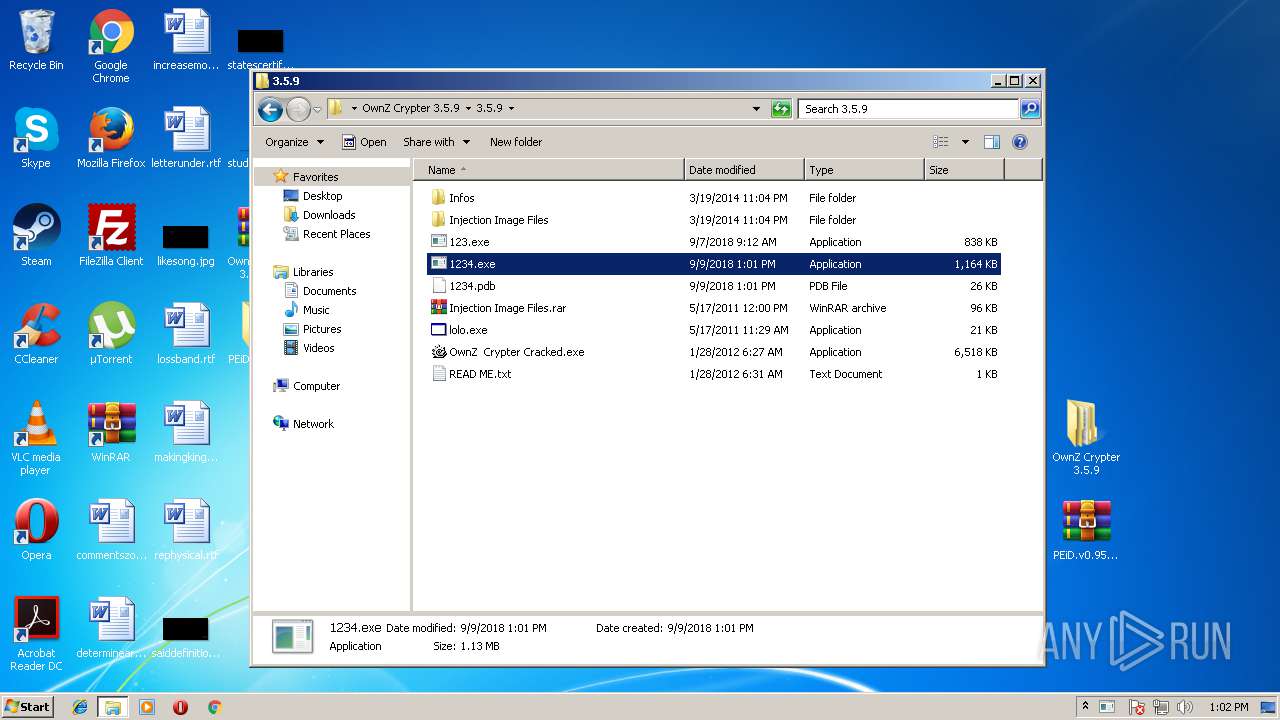Change view with the views icon
The width and height of the screenshot is (1280, 720).
point(940,142)
